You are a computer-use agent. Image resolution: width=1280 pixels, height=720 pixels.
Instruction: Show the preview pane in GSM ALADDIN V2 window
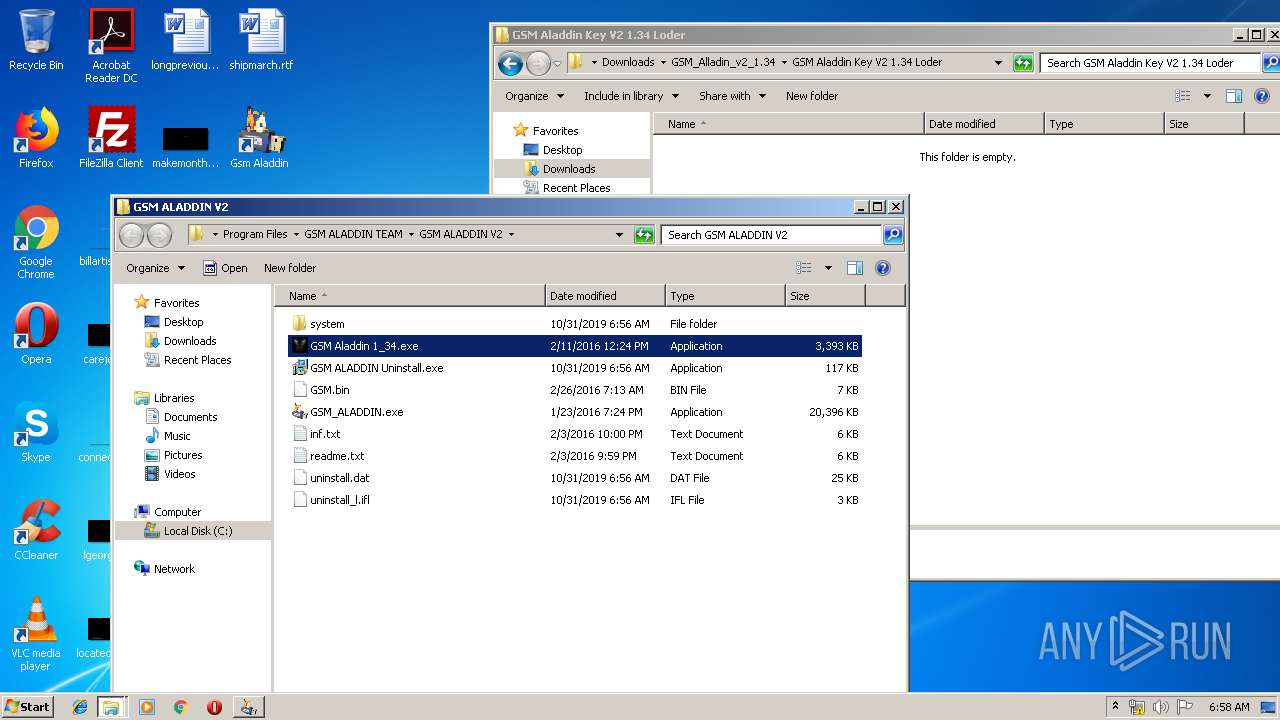click(x=855, y=268)
